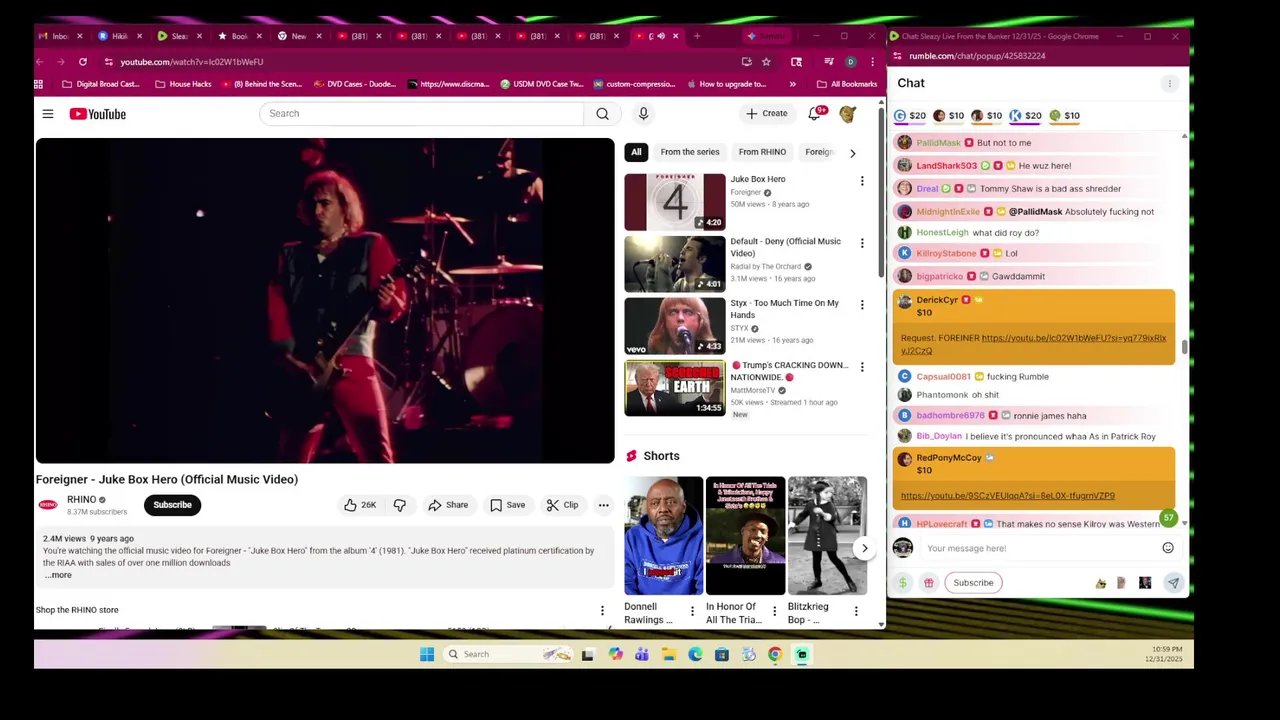Open Default - Deny video thumbnail
The image size is (1280, 720).
coord(675,264)
